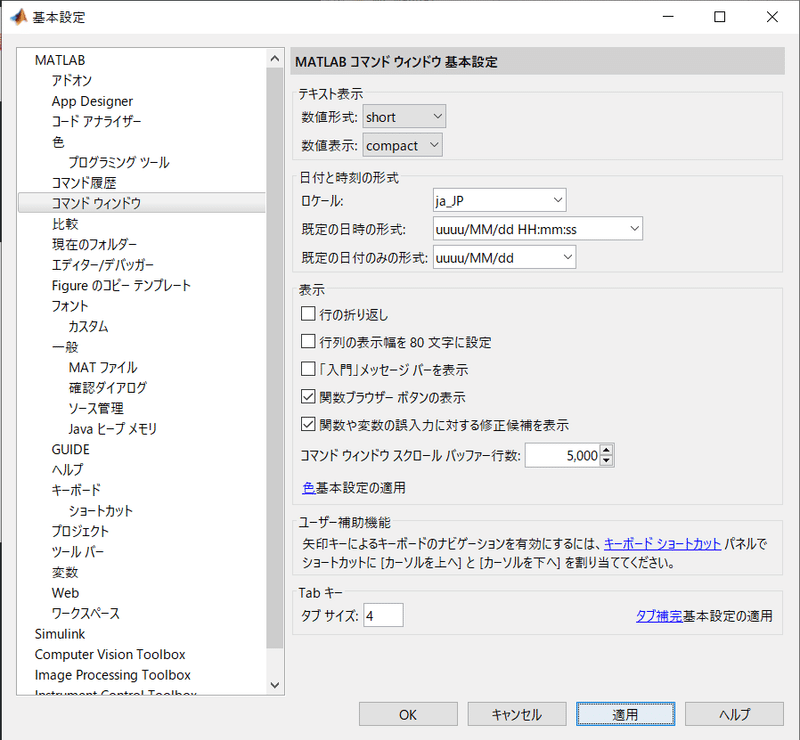Screen dimensions: 800x740
Task: Select コード アナライザー tree item
Action: (x=96, y=121)
